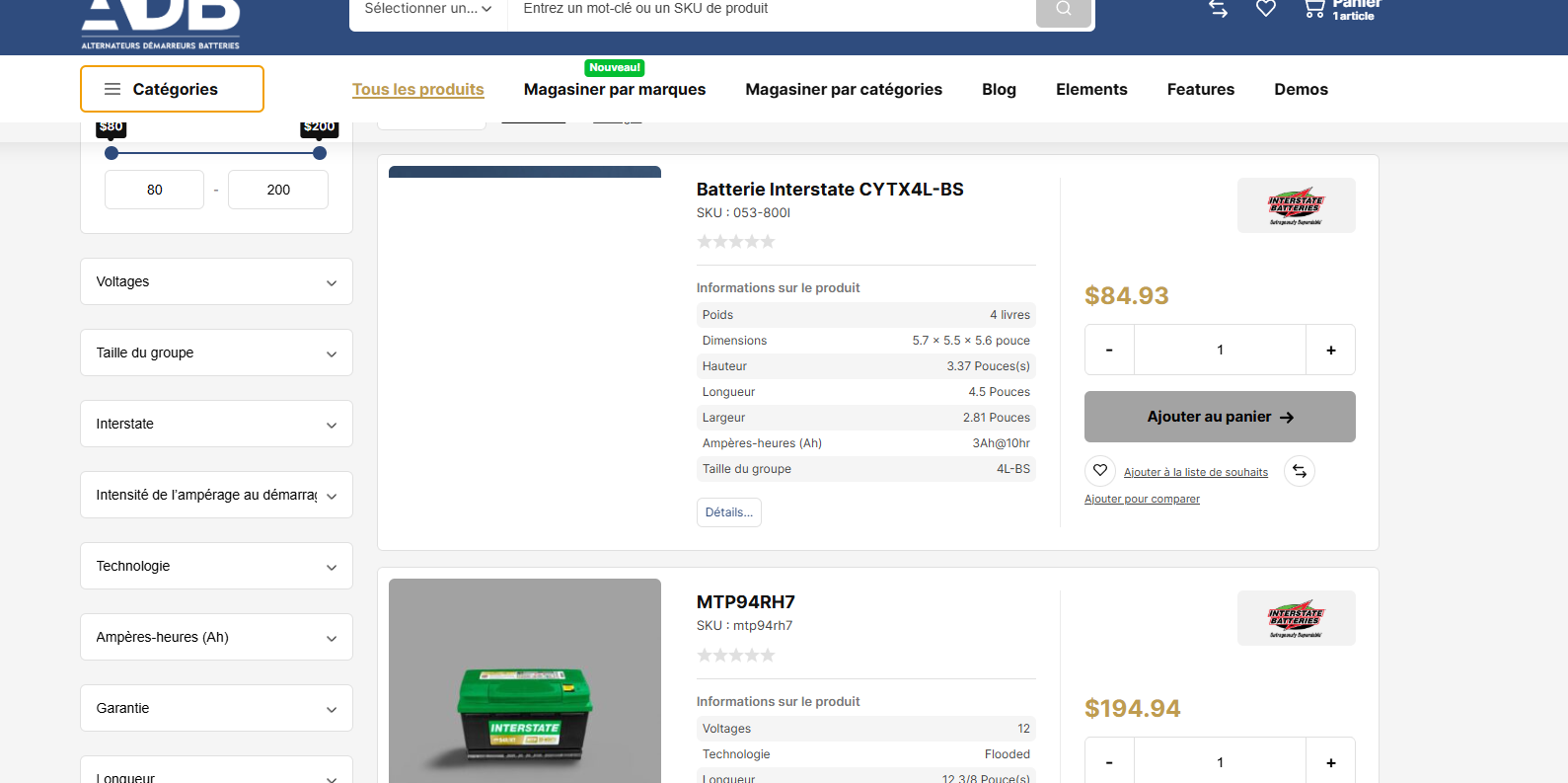Click SKU : 053-800I text
This screenshot has width=1568, height=783.
[x=743, y=212]
